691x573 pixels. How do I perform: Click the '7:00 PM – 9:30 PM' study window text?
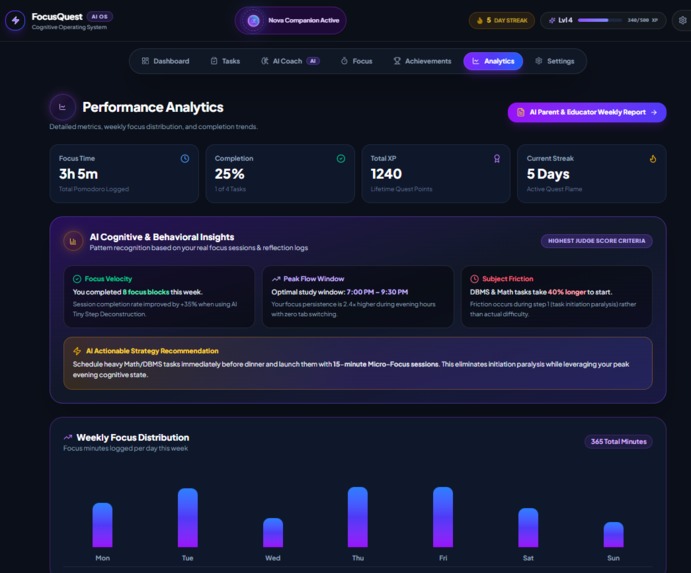pos(377,292)
